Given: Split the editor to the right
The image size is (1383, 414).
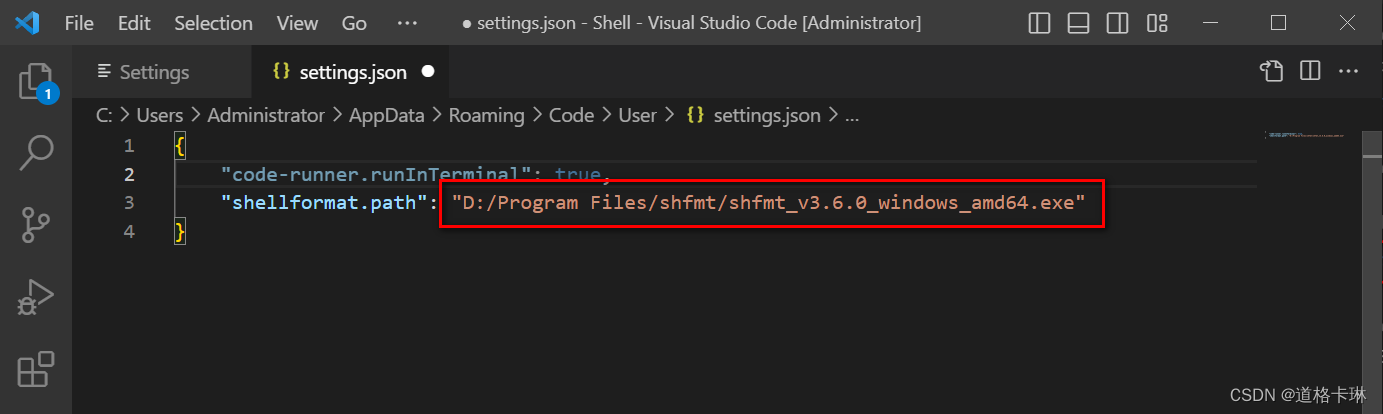Looking at the screenshot, I should [1309, 71].
